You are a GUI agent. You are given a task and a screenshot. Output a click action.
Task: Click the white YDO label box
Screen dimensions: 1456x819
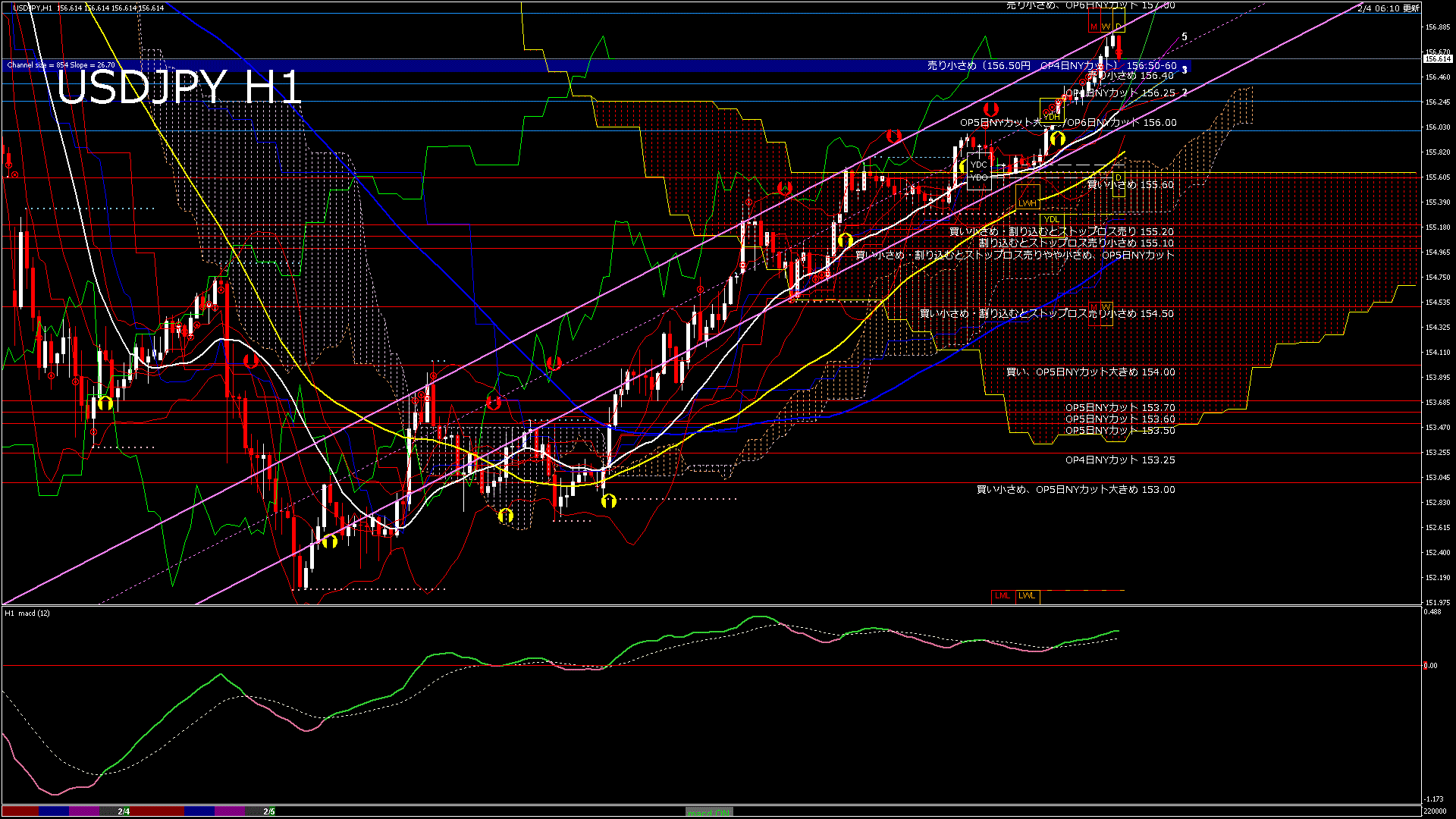979,177
